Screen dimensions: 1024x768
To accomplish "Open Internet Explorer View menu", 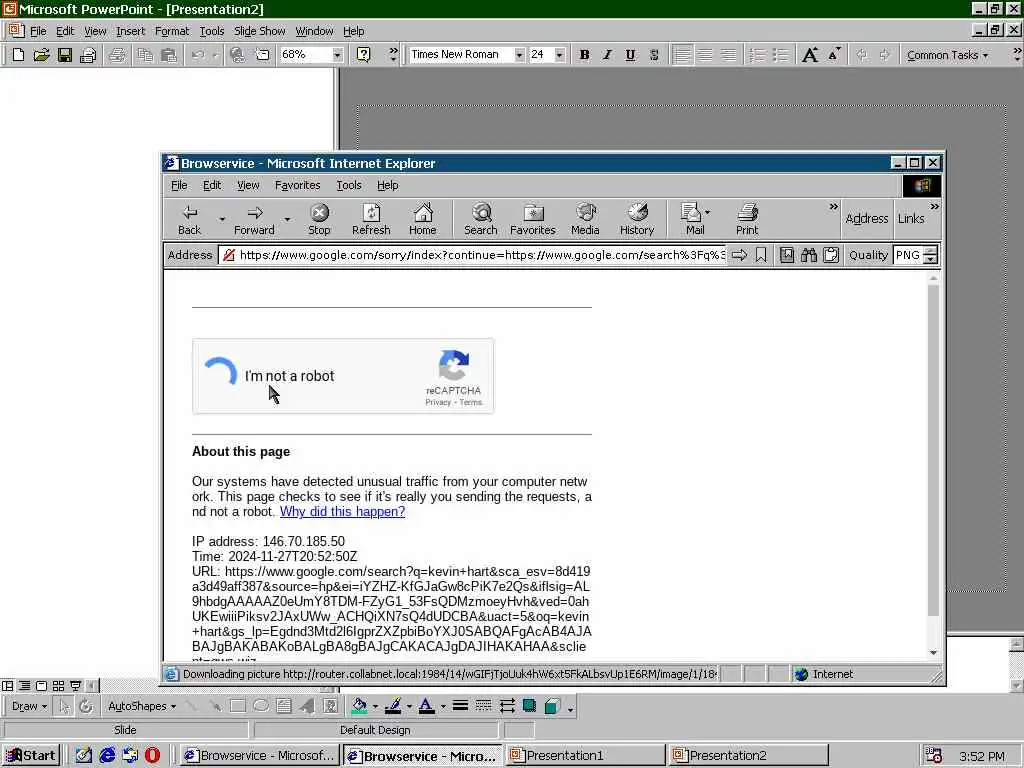I will click(x=248, y=185).
